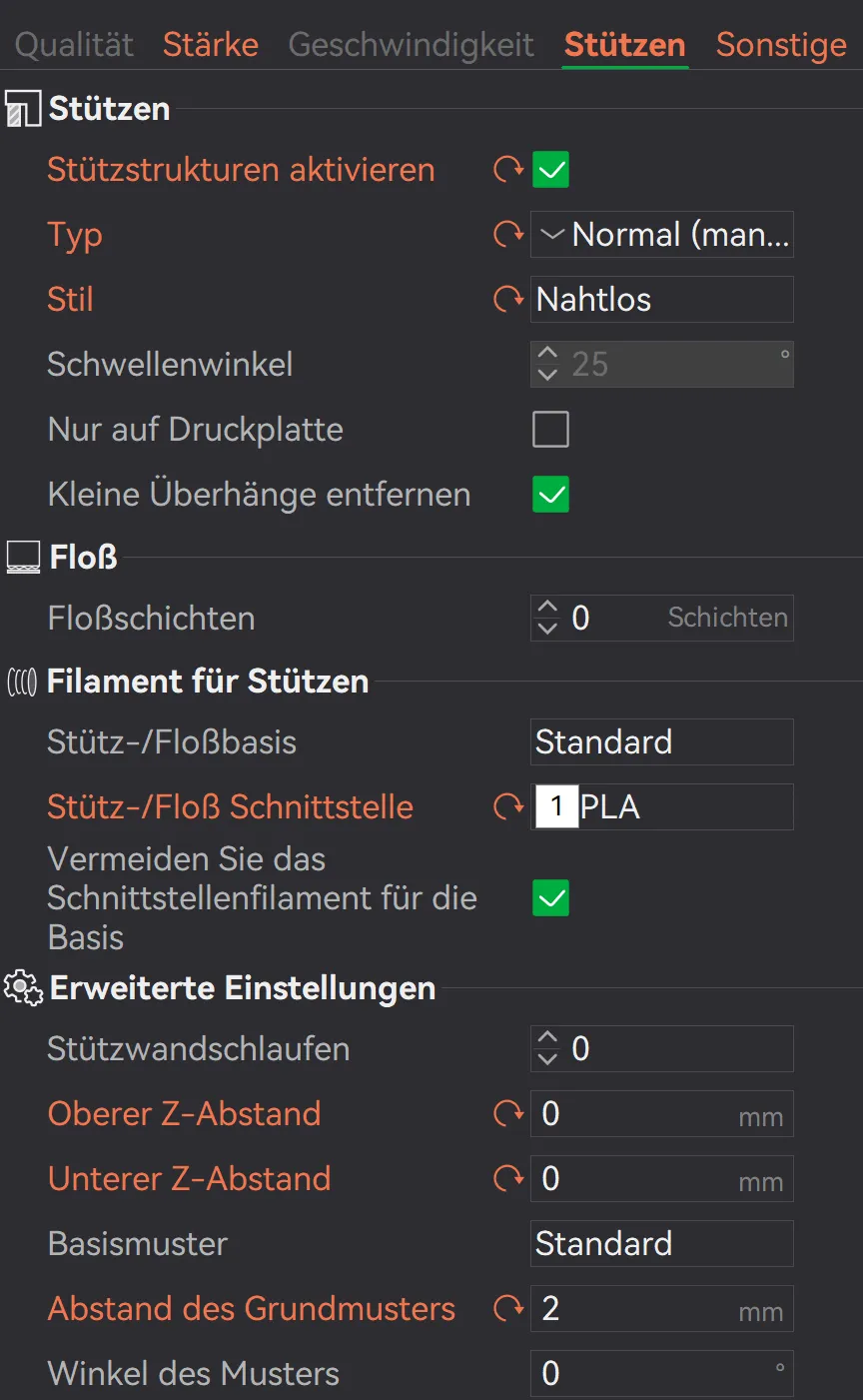
Task: Switch to the Qualität tab
Action: coord(75,45)
